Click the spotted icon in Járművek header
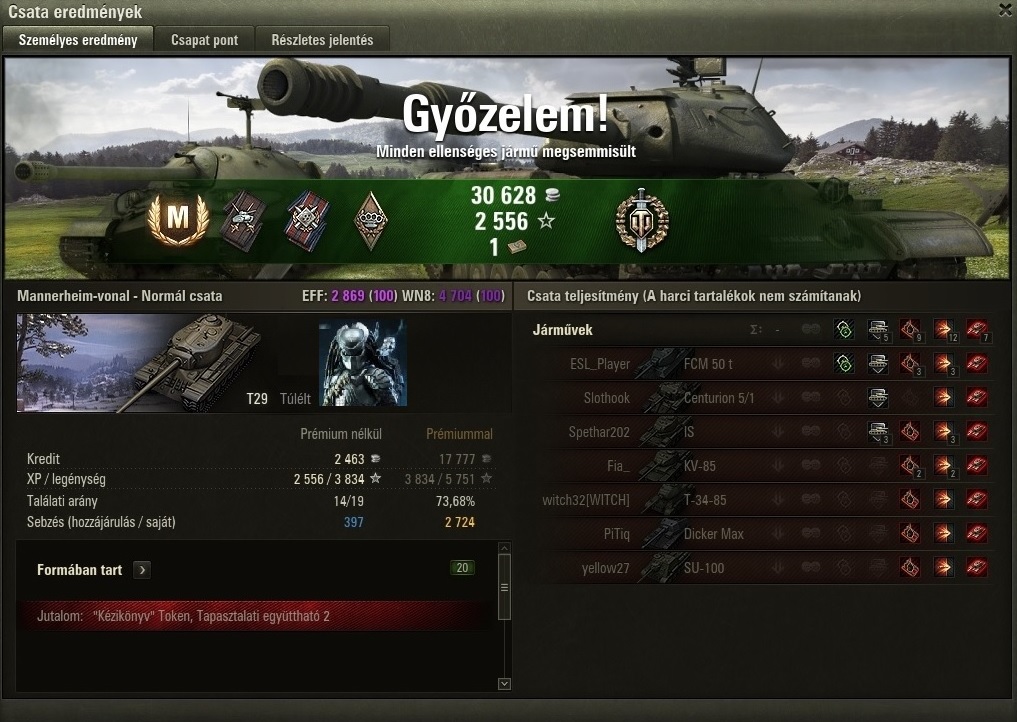 click(x=844, y=330)
